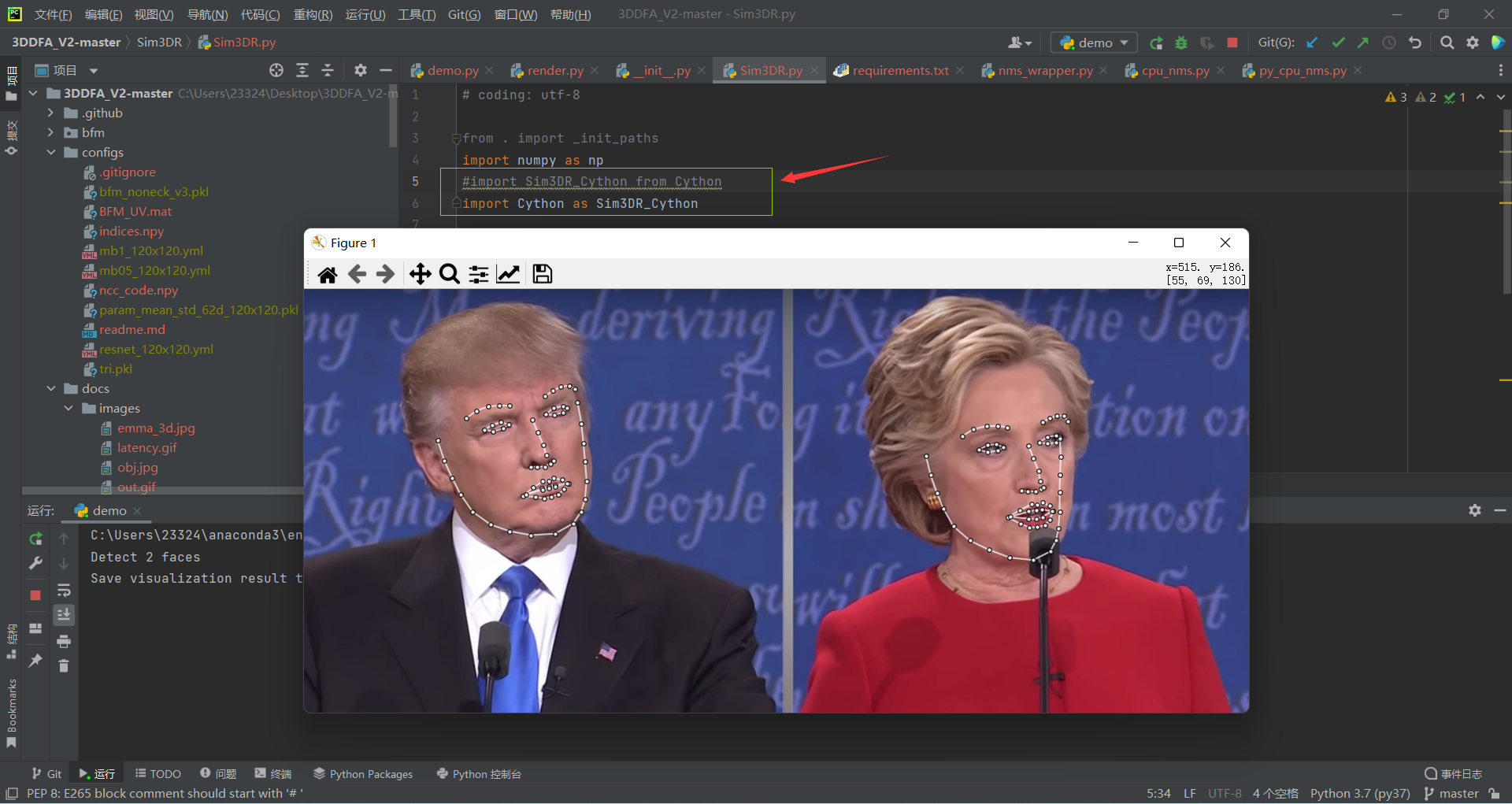Open the 重构(R) menu
Image resolution: width=1512 pixels, height=804 pixels.
click(x=313, y=14)
